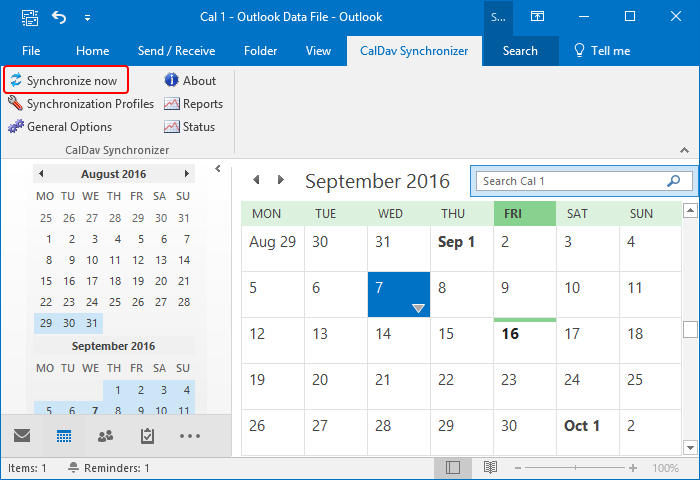Click the zoom out minus button
This screenshot has width=700, height=480.
(x=518, y=468)
